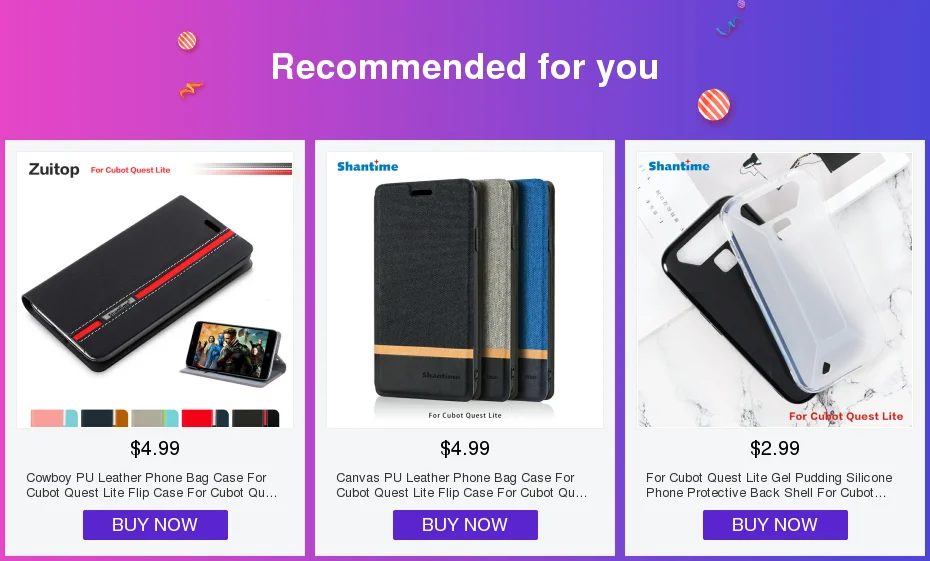Click the $2.99 price of the silicone case
The height and width of the screenshot is (561, 930).
tap(775, 448)
